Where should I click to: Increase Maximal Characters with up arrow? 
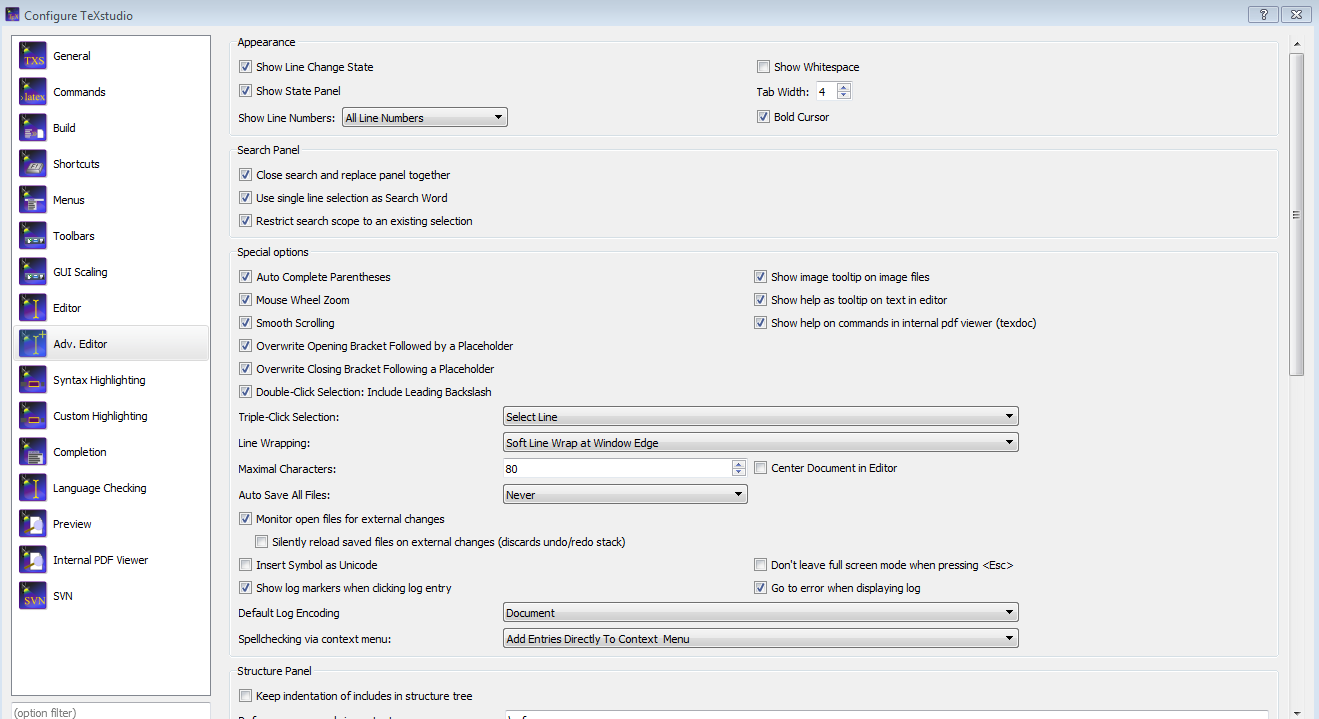(x=739, y=464)
